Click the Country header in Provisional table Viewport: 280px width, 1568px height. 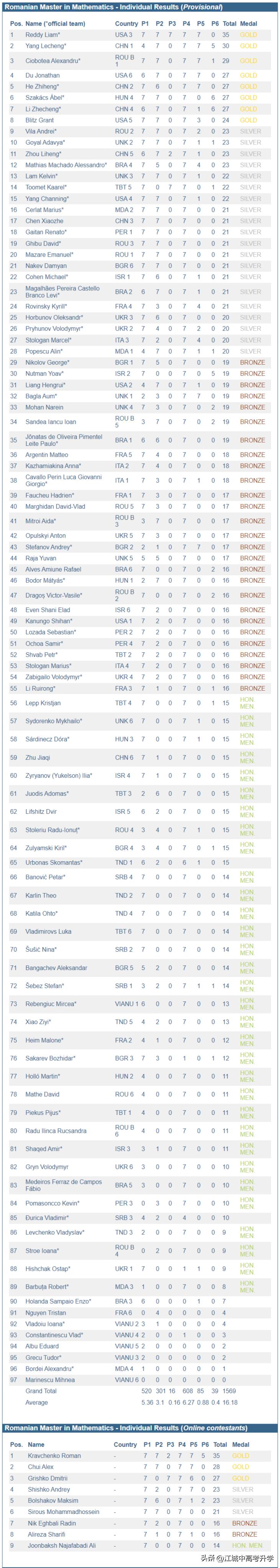(x=126, y=24)
